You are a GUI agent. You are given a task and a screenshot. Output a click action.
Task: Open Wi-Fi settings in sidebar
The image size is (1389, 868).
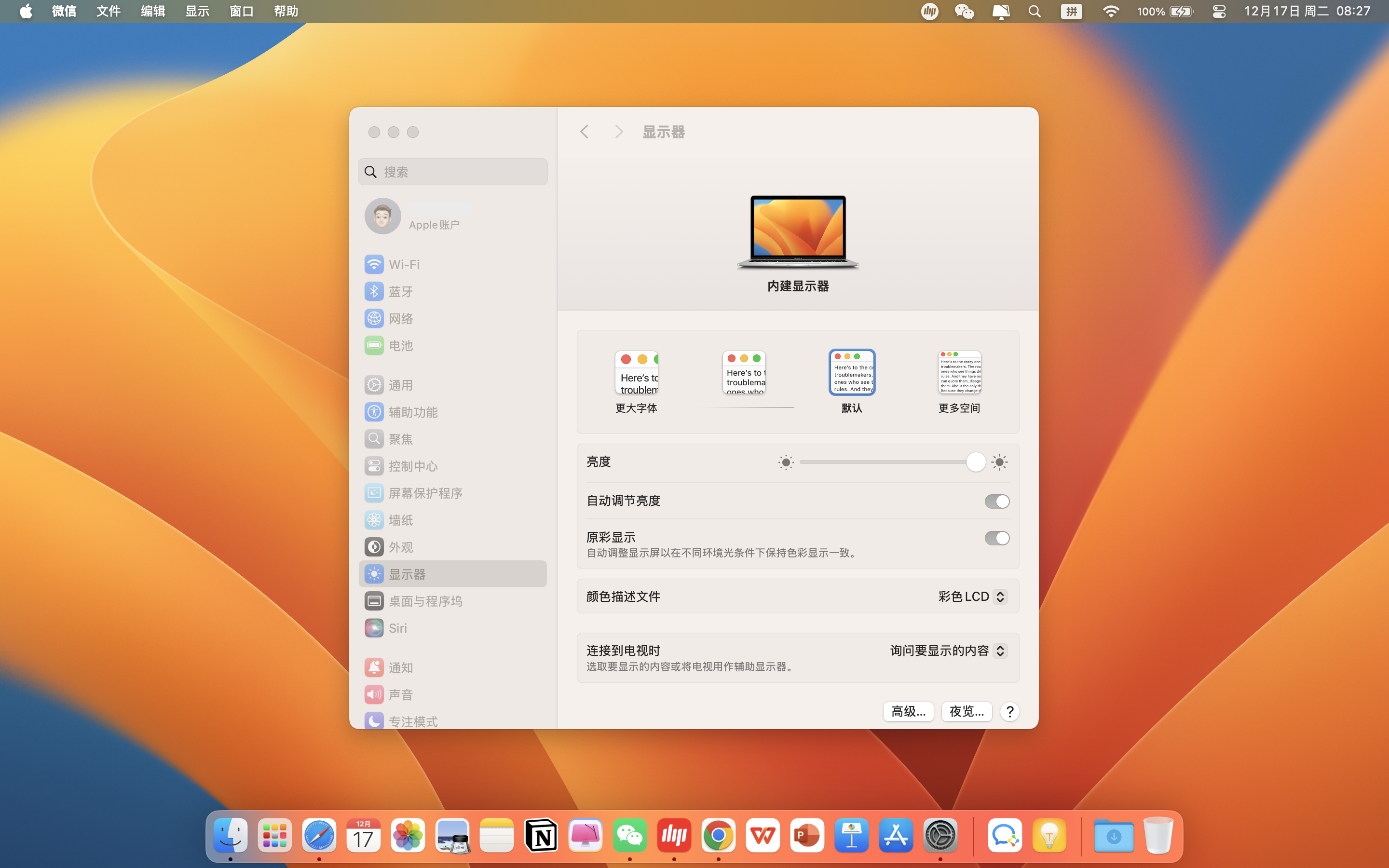point(404,265)
